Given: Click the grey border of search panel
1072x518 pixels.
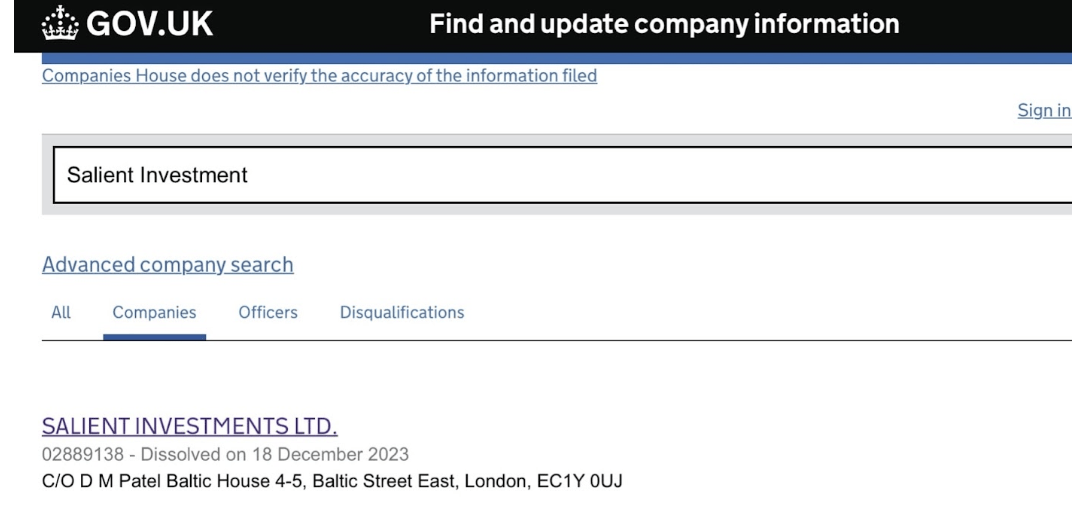Looking at the screenshot, I should (557, 140).
